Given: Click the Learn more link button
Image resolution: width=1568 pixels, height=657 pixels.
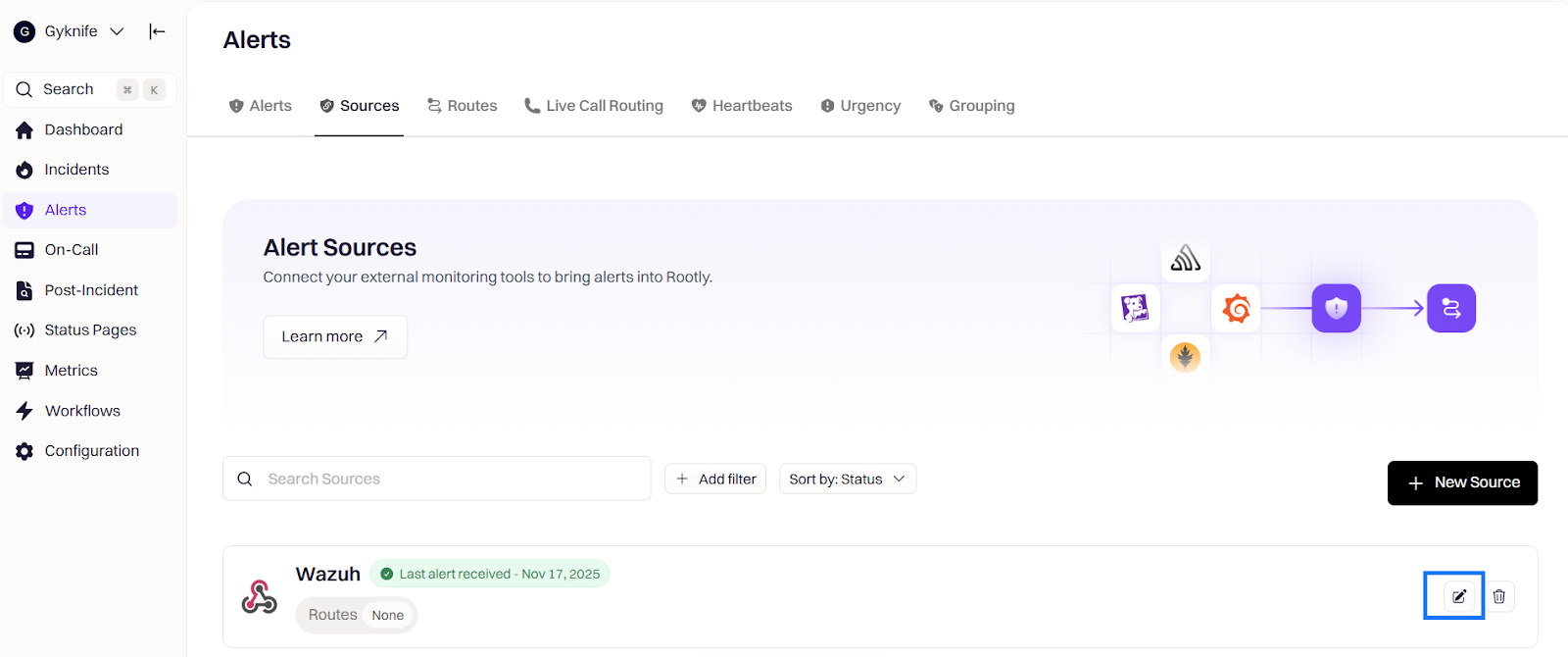Looking at the screenshot, I should 335,336.
